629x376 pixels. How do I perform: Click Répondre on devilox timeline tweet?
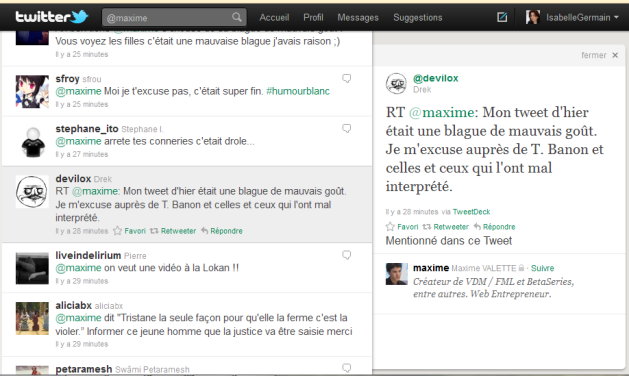226,231
